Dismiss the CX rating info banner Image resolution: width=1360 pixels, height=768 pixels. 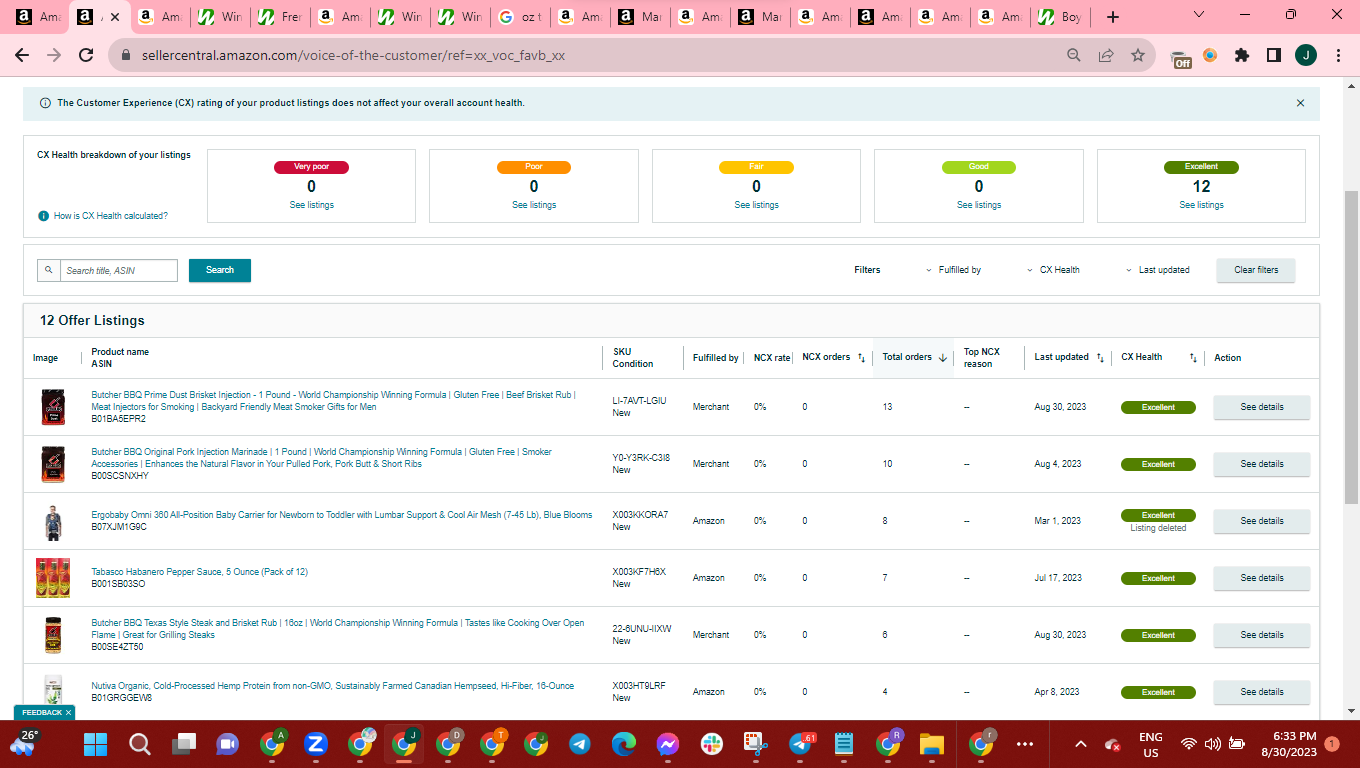tap(1300, 103)
